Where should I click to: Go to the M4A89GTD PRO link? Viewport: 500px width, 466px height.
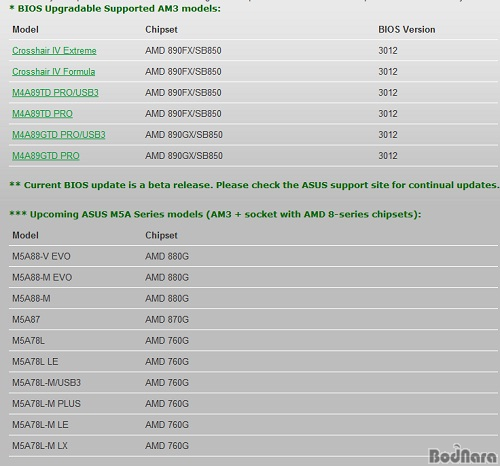(x=46, y=156)
